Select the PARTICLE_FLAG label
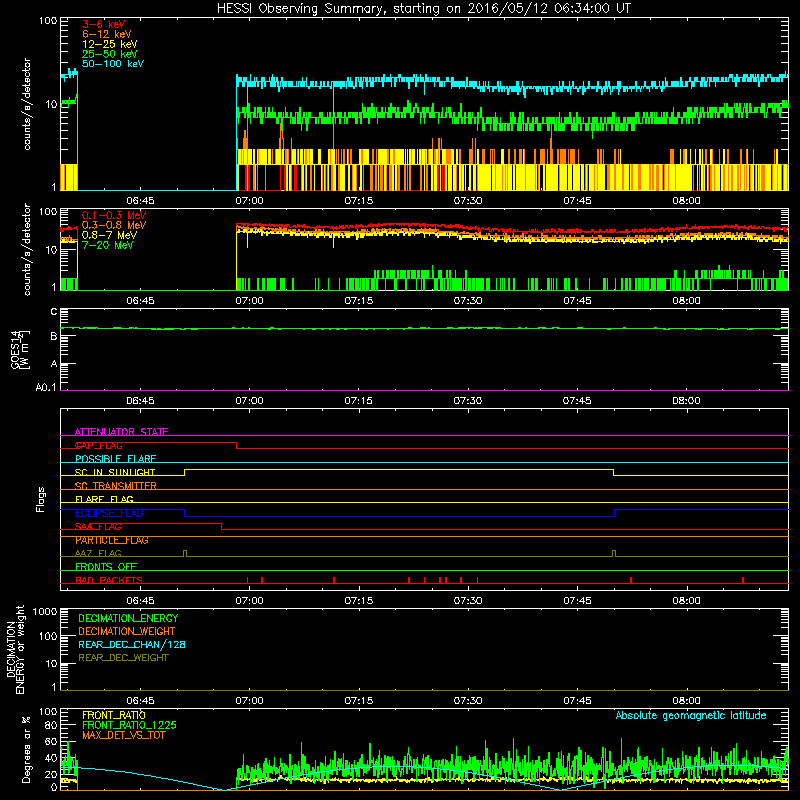The image size is (800, 800). click(x=112, y=540)
